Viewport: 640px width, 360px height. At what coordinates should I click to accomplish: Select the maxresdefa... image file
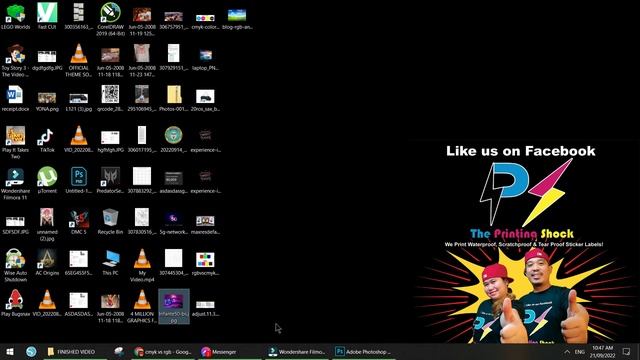[x=205, y=225]
